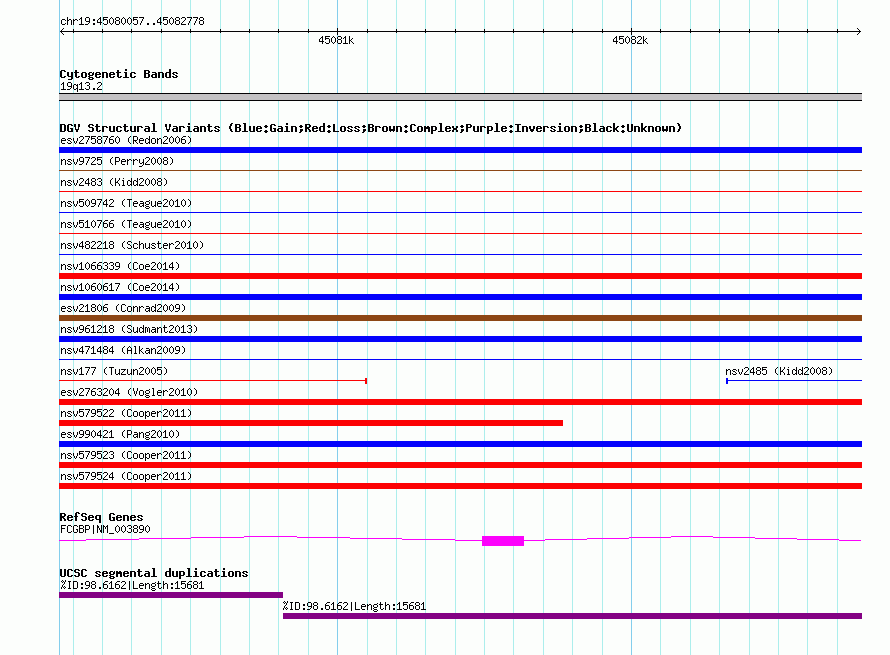
Task: Click the first %ID:98.6162|Length:15681 label
Action: click(x=132, y=585)
